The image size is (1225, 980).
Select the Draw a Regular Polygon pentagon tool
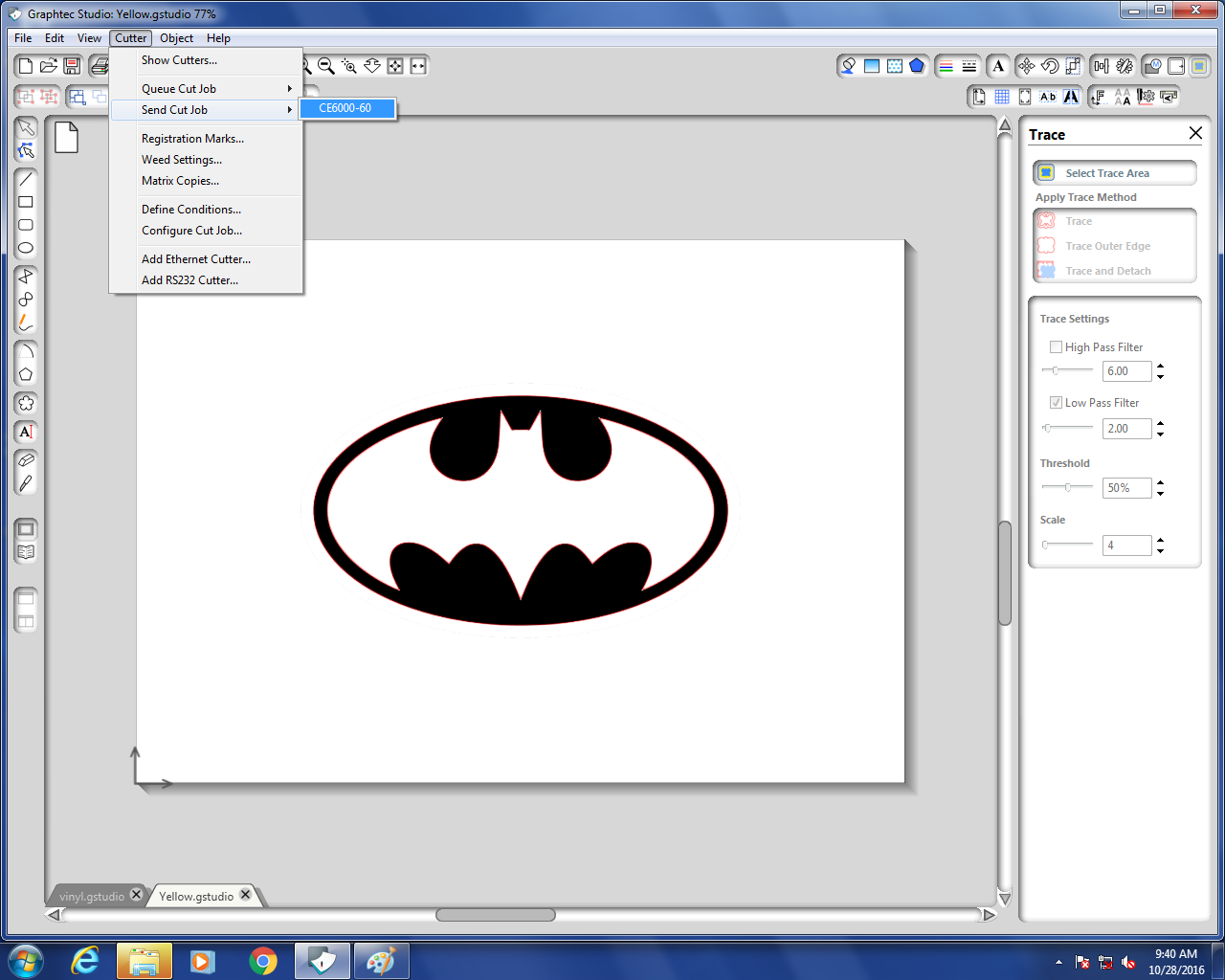tap(26, 374)
